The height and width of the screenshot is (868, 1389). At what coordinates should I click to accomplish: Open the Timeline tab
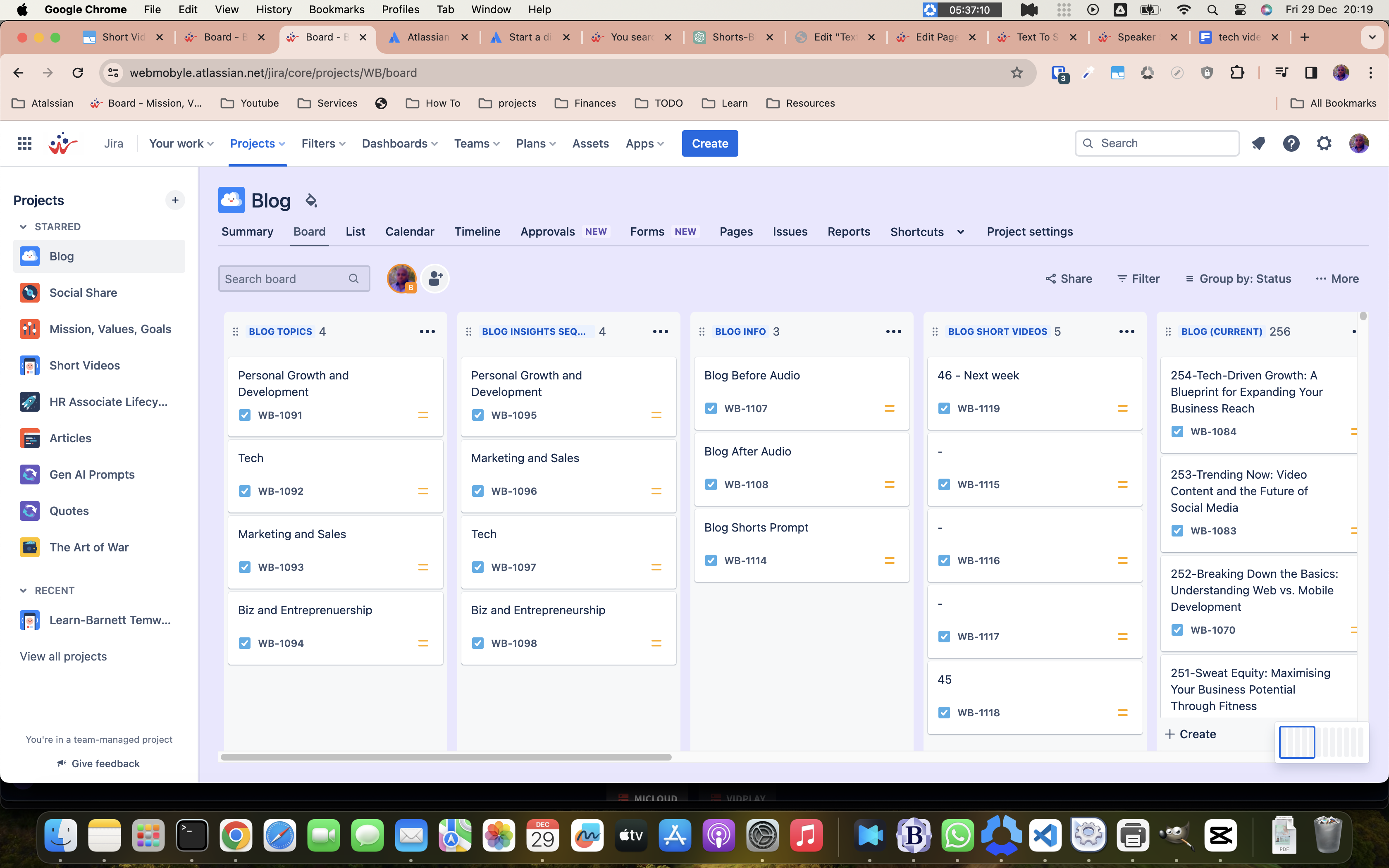click(x=477, y=232)
